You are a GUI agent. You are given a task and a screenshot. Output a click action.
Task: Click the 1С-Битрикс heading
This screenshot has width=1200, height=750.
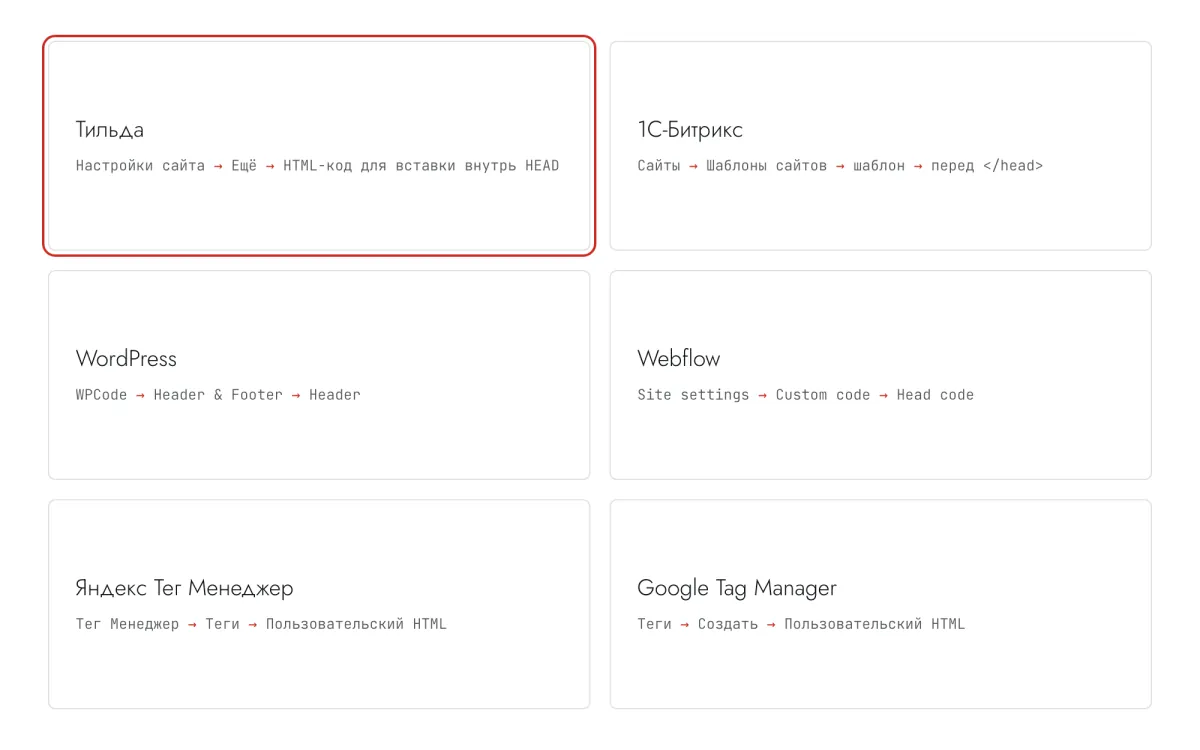[690, 130]
